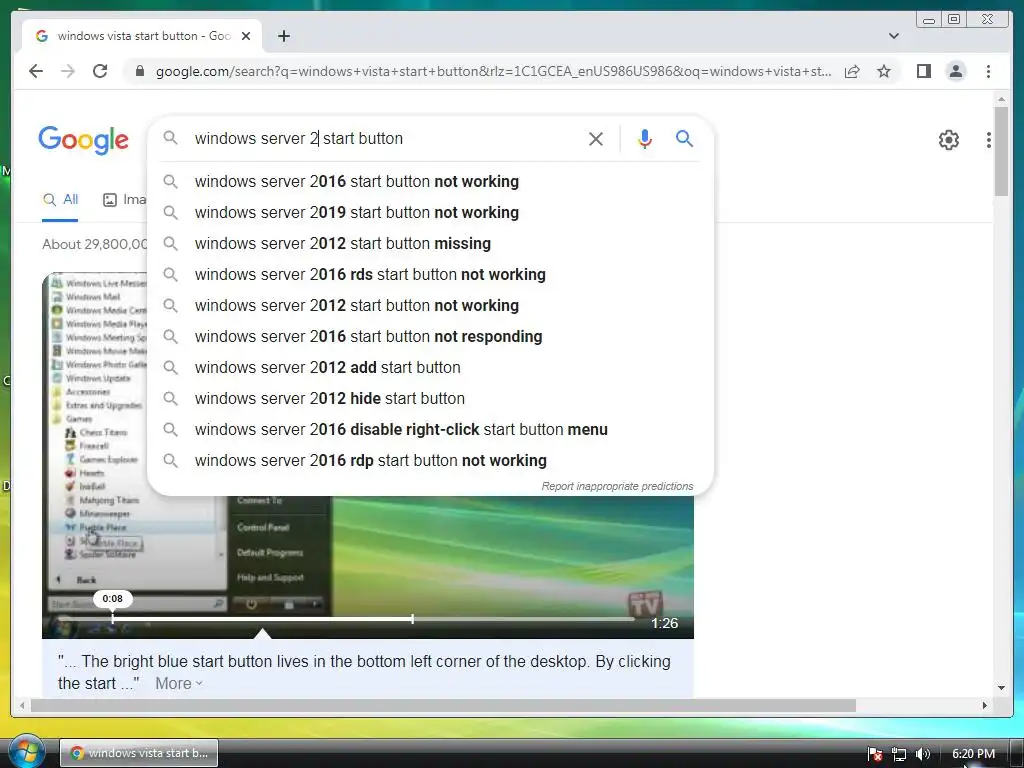Start voice search with the microphone icon
The image size is (1024, 768).
click(645, 138)
